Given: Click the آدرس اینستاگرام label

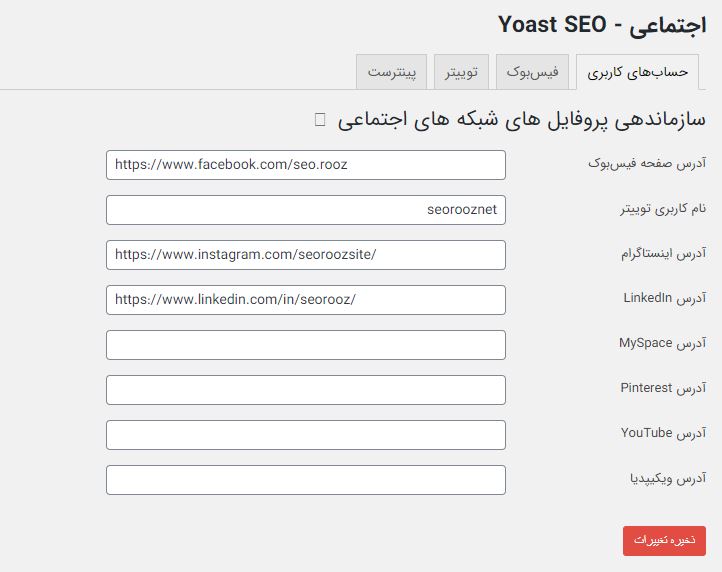Looking at the screenshot, I should [x=664, y=253].
